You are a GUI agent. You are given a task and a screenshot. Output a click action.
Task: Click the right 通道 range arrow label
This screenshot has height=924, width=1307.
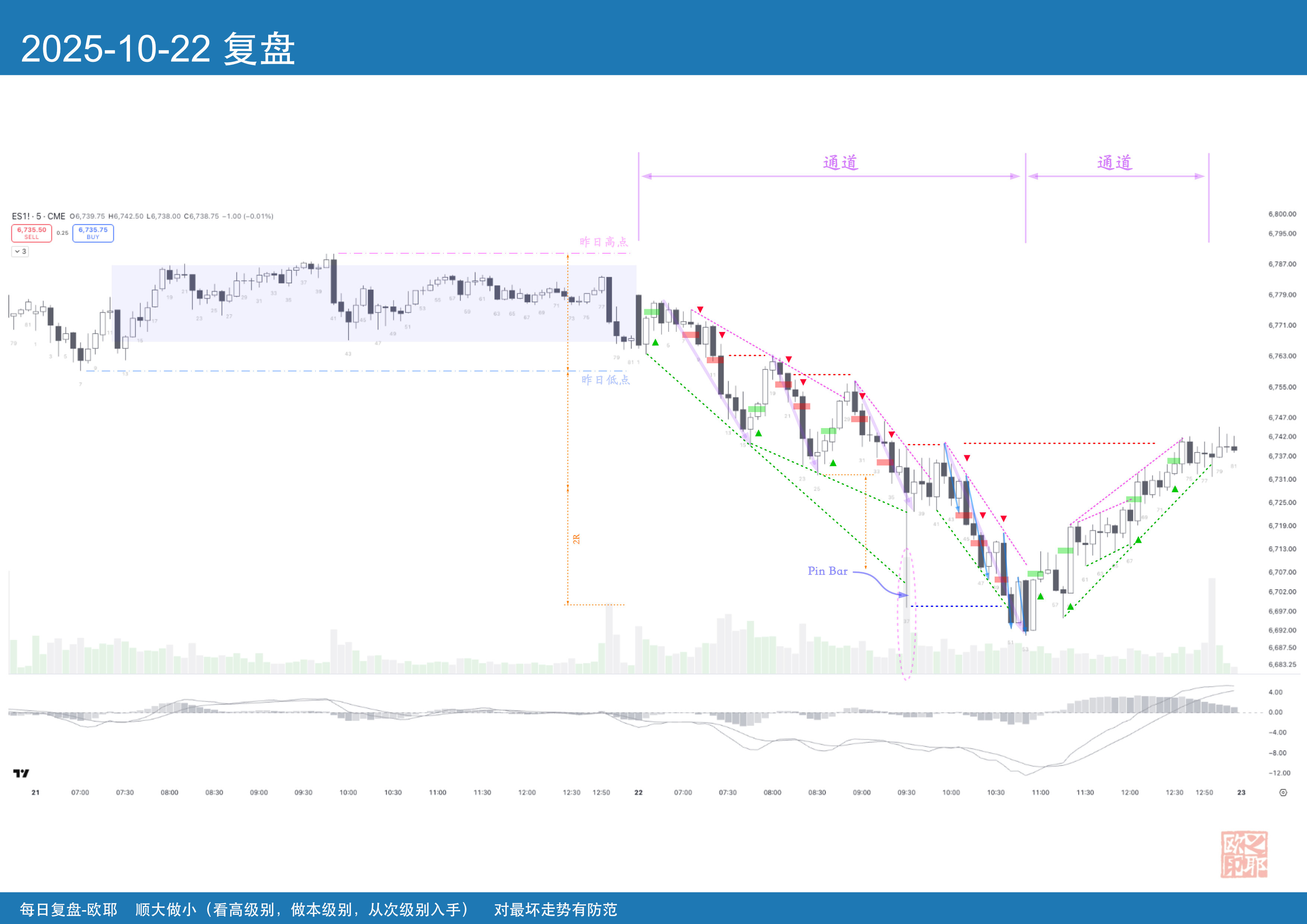coord(1115,163)
